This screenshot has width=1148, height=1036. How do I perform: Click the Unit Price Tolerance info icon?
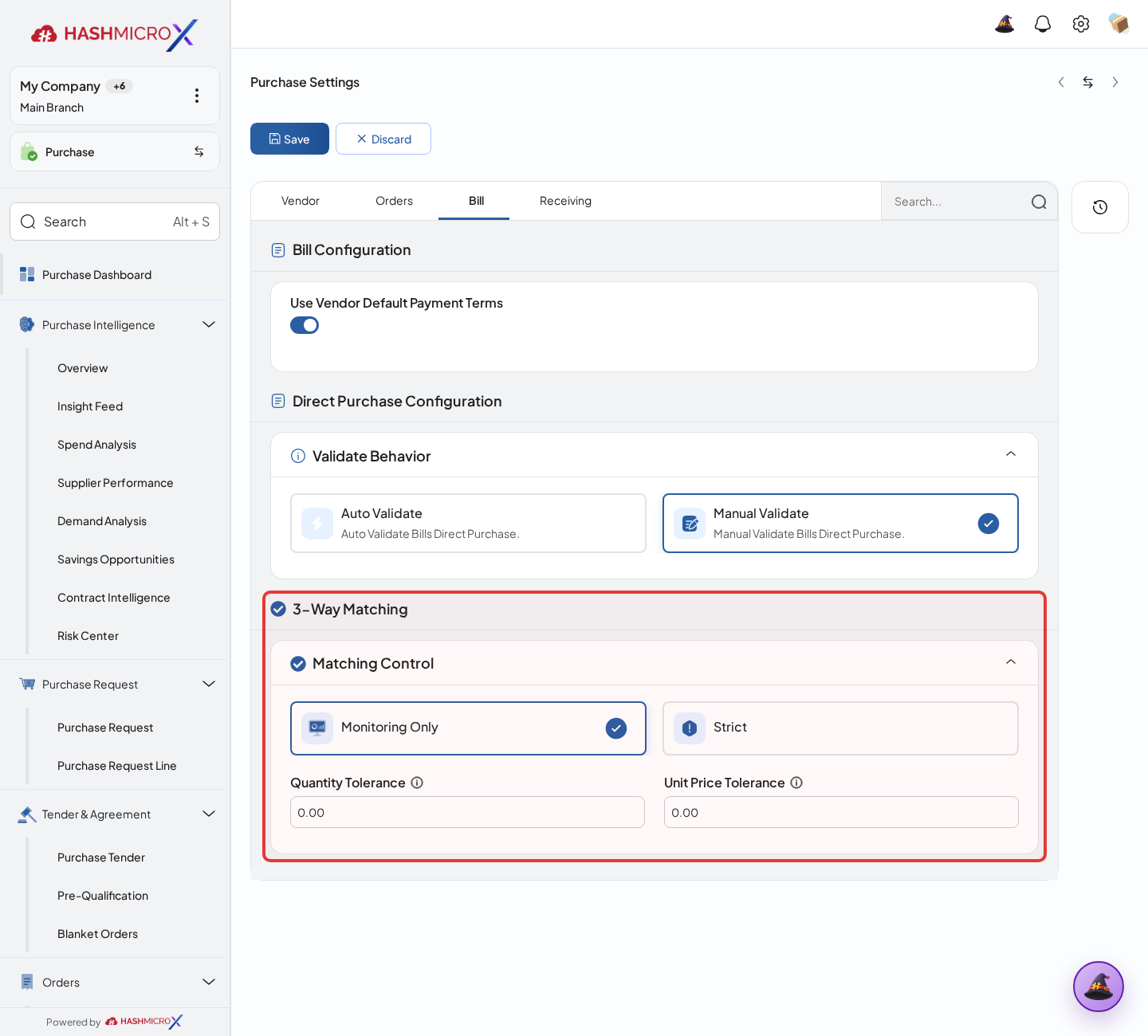pos(796,783)
